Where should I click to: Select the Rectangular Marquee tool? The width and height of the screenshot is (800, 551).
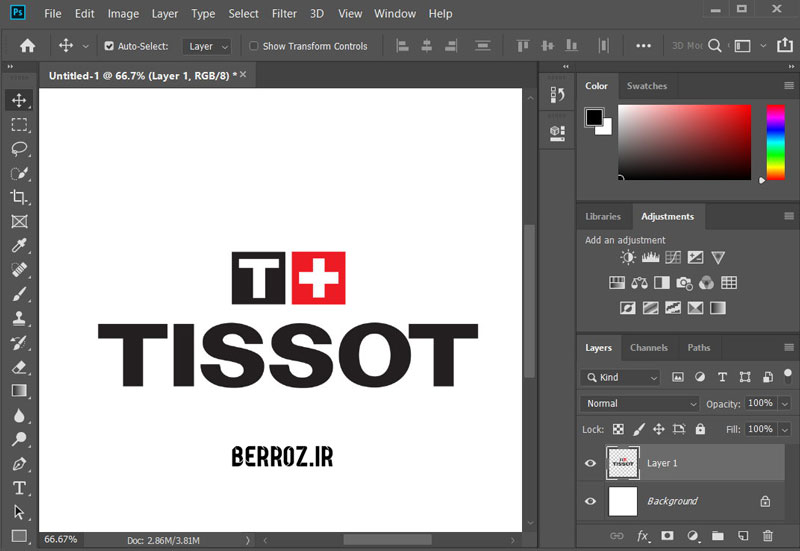19,124
